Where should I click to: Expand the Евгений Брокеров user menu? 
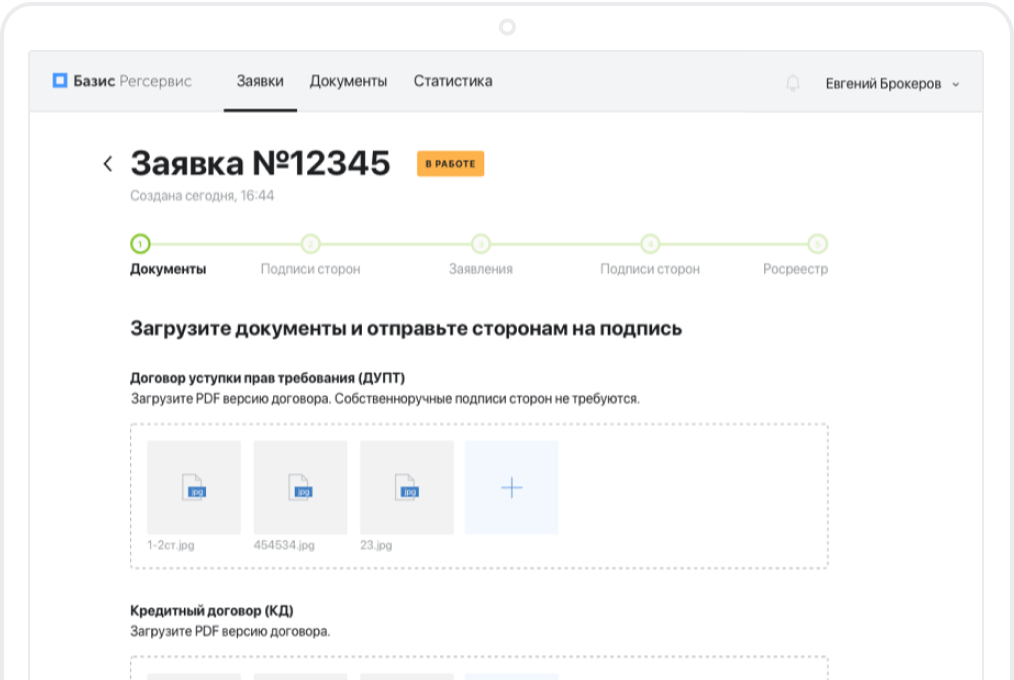click(x=892, y=84)
